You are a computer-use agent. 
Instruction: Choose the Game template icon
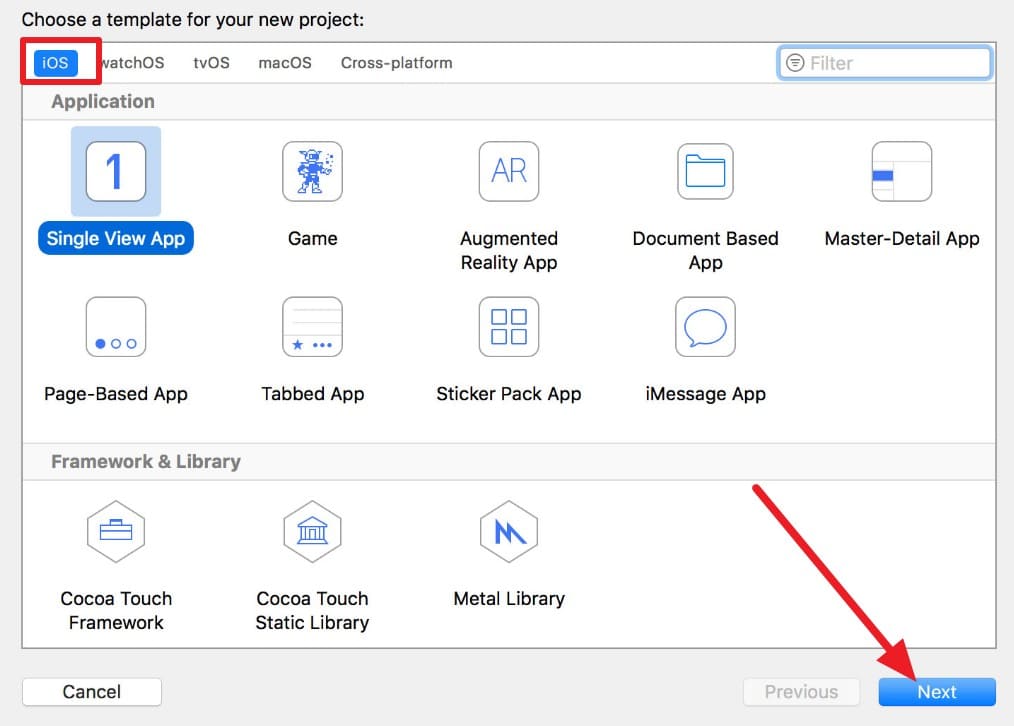pyautogui.click(x=312, y=171)
